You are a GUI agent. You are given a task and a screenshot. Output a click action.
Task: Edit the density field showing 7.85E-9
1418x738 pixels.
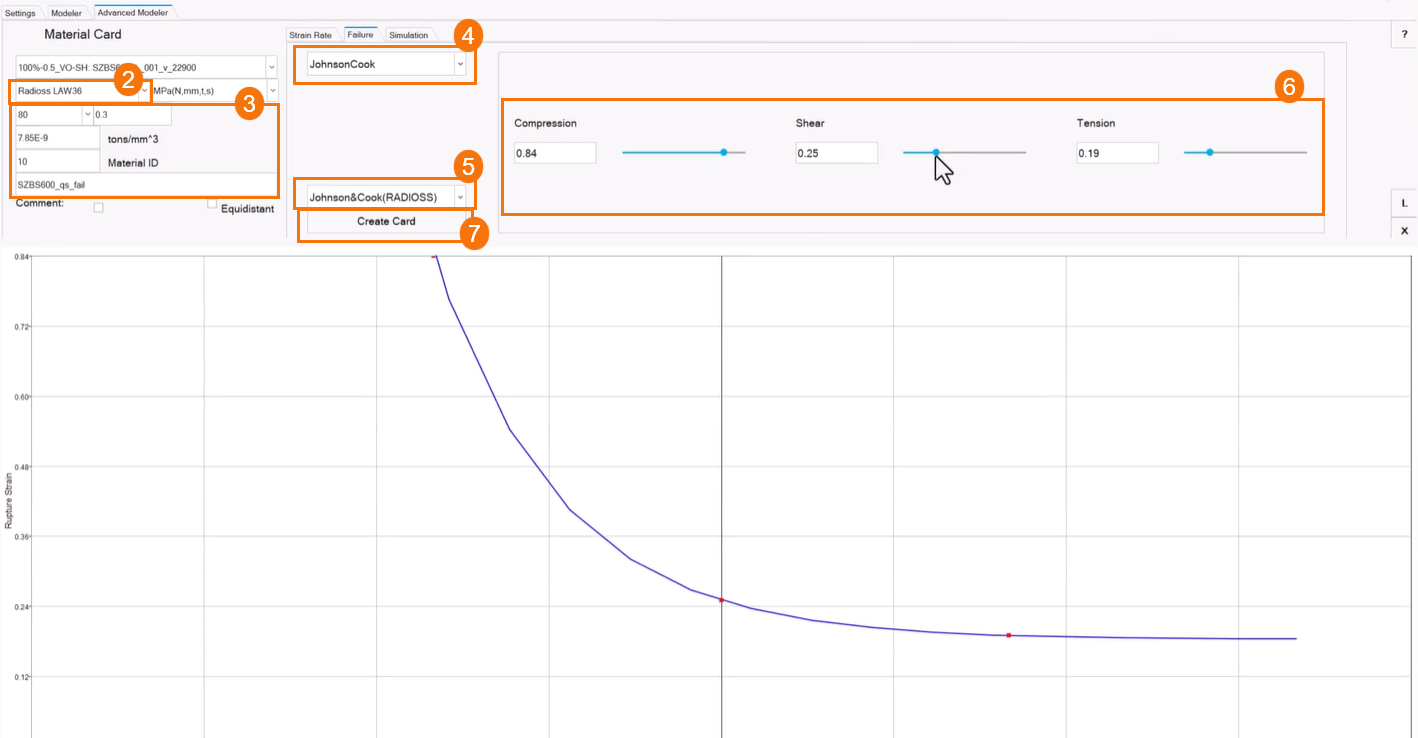click(57, 138)
